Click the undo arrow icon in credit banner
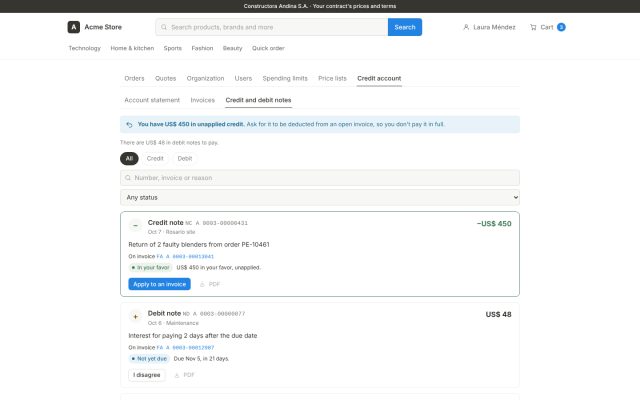Screen dimensions: 640x400 point(129,124)
